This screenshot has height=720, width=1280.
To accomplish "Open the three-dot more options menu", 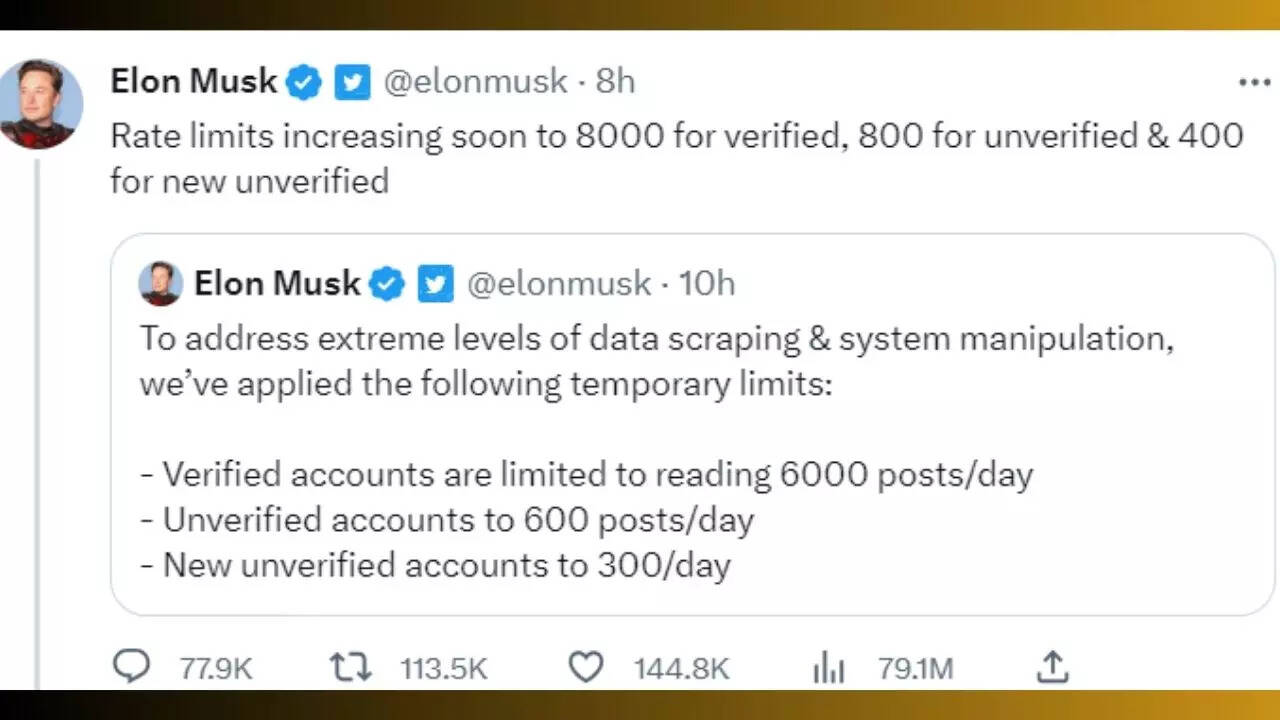I will [x=1254, y=83].
